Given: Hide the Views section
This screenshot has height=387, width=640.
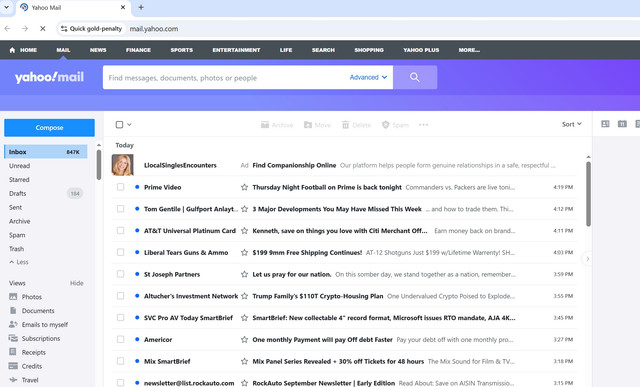Looking at the screenshot, I should (x=76, y=283).
